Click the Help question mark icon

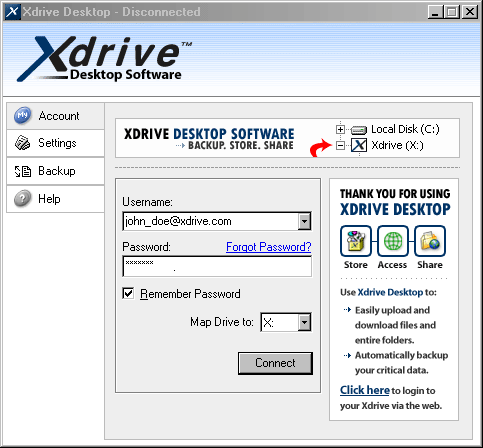click(22, 199)
